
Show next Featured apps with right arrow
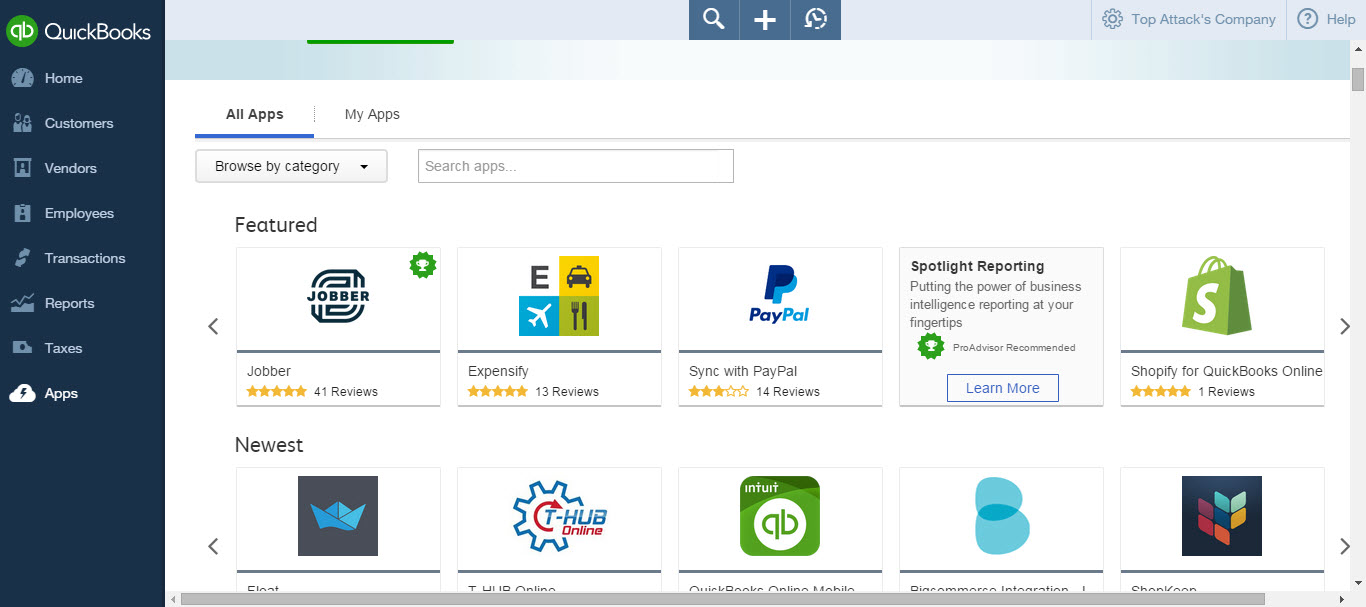tap(1345, 326)
